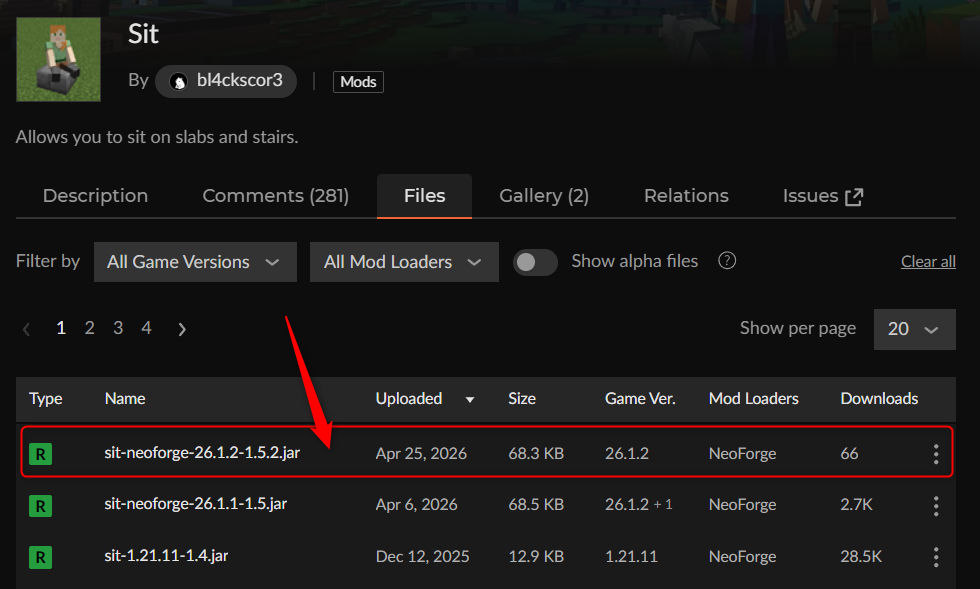Switch to the Gallery (2) tab

544,196
